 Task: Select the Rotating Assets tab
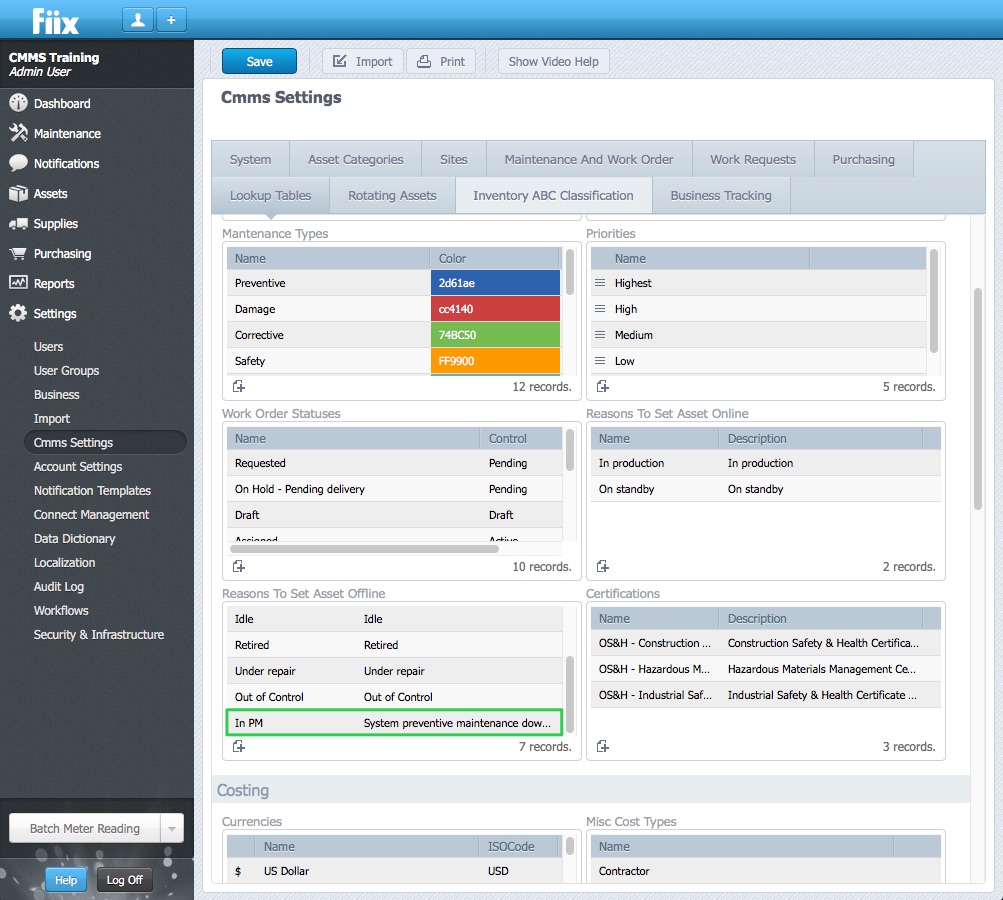pos(392,196)
